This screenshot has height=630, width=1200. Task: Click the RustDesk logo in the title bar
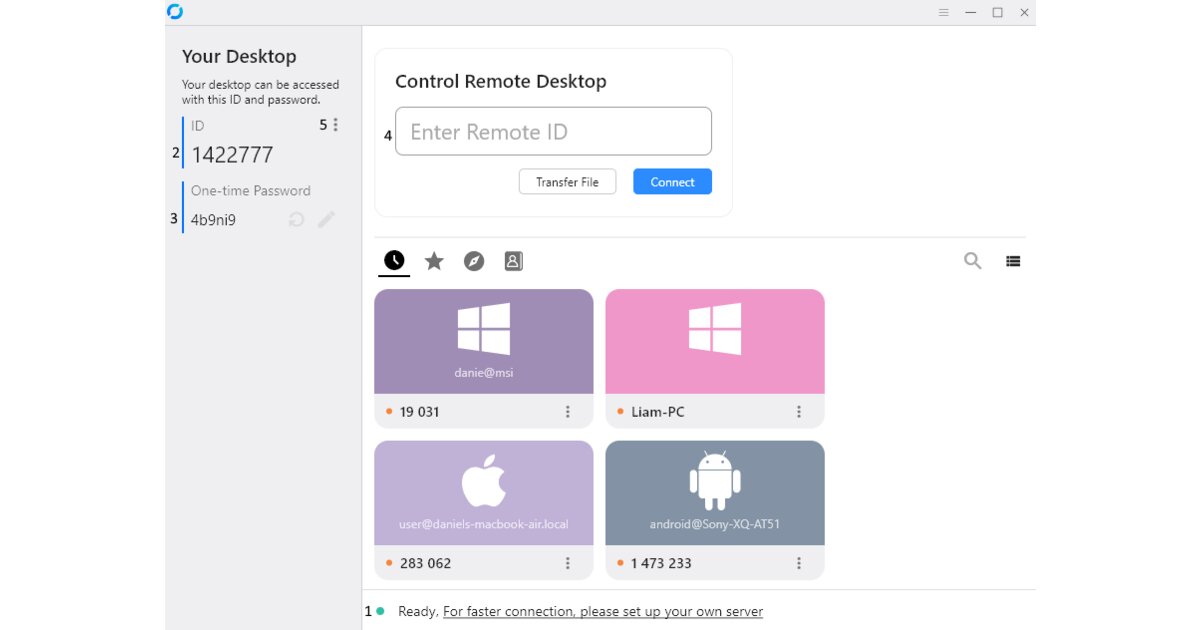(x=175, y=12)
